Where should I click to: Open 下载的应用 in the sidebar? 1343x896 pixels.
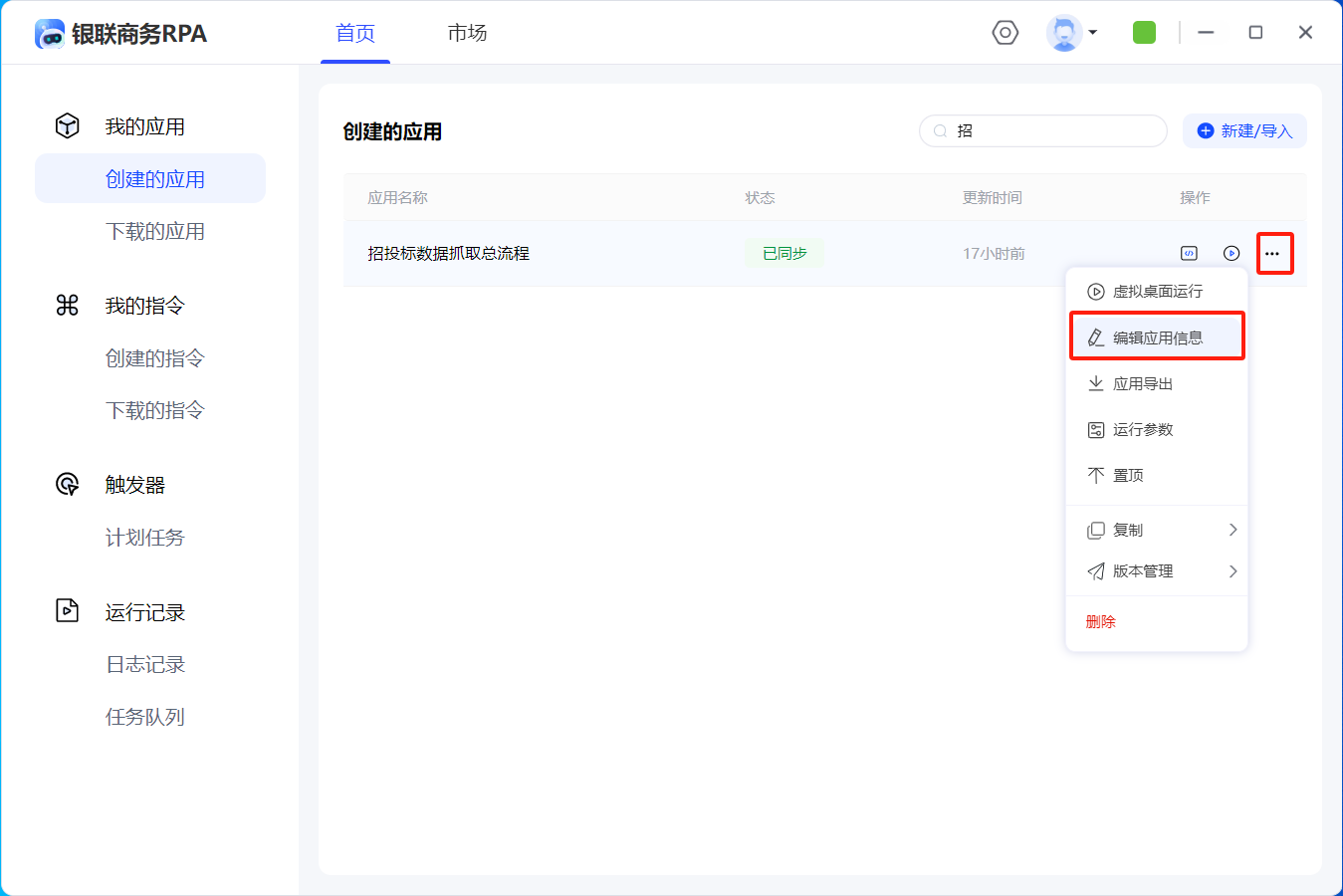point(155,231)
